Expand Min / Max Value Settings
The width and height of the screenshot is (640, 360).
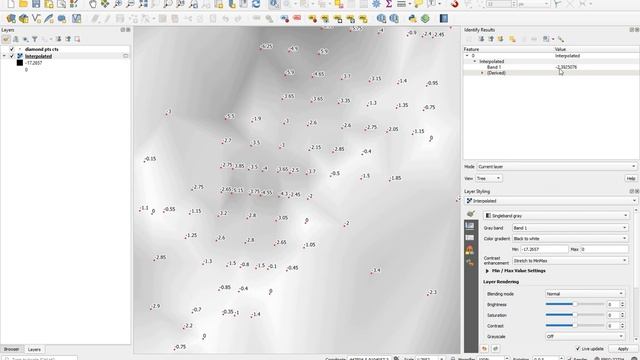coord(487,271)
